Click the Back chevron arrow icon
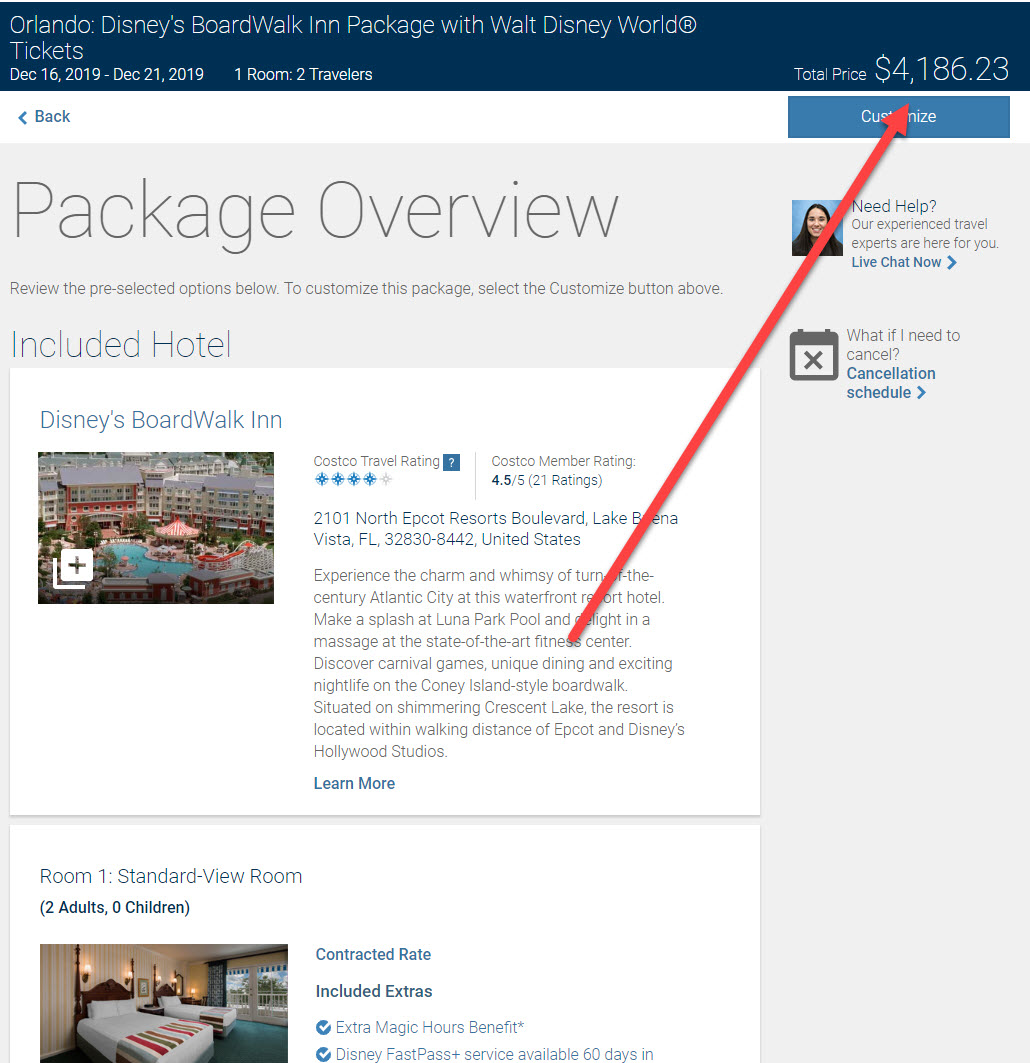The image size is (1030, 1063). (x=22, y=117)
